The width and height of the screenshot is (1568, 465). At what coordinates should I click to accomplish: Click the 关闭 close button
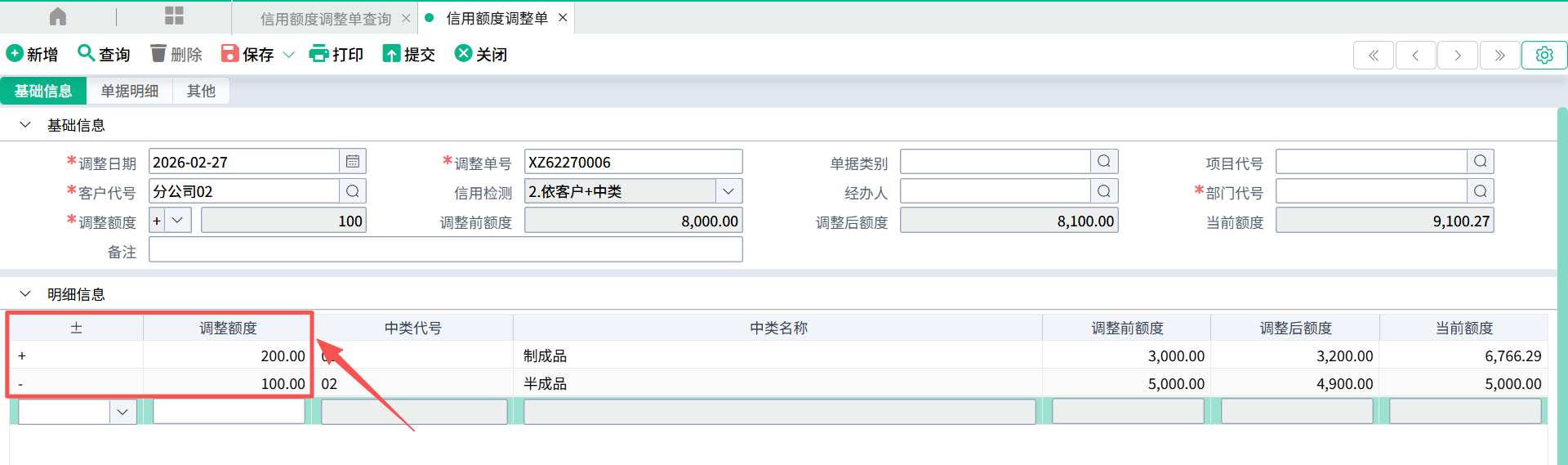click(x=481, y=54)
